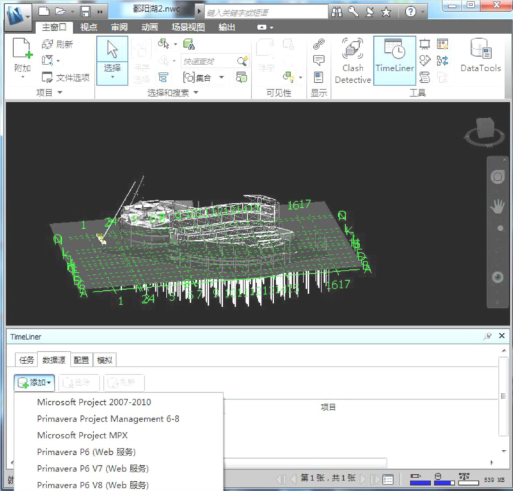Open the TimeLiner 配置 tab

point(81,360)
